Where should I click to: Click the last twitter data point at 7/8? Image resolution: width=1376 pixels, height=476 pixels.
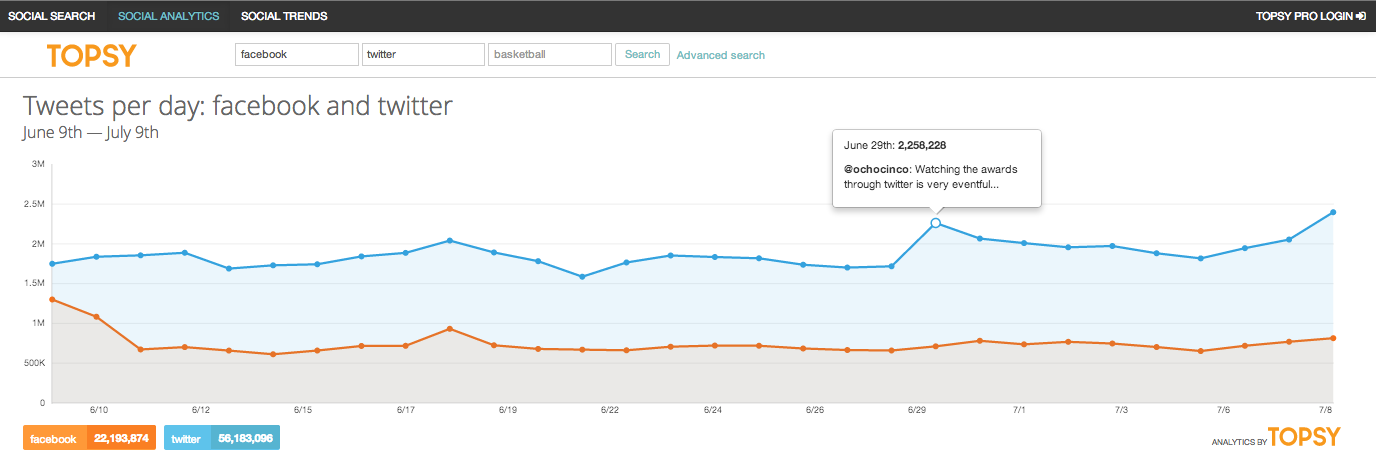pyautogui.click(x=1333, y=212)
